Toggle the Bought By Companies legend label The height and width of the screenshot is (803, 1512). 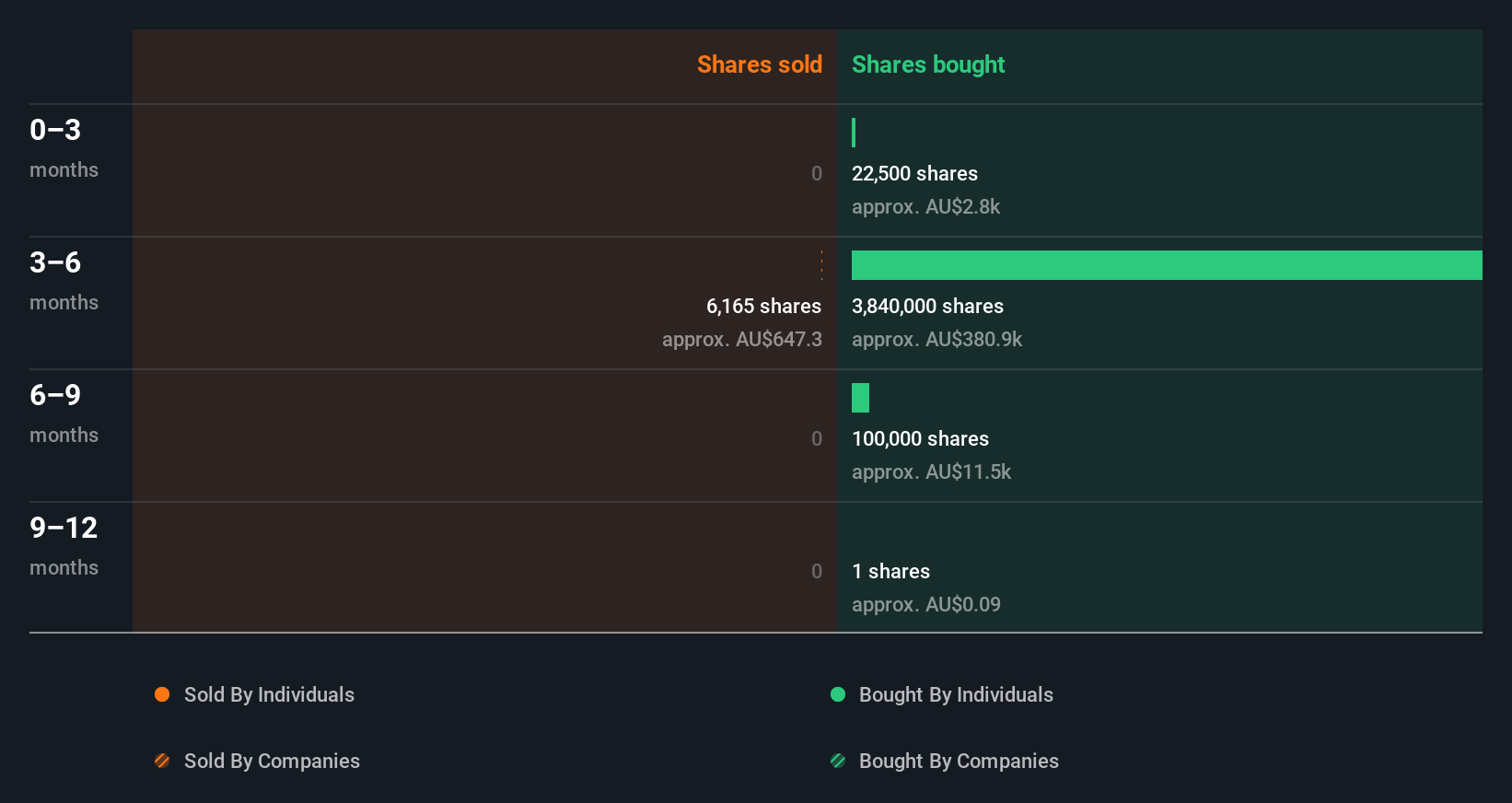click(959, 761)
